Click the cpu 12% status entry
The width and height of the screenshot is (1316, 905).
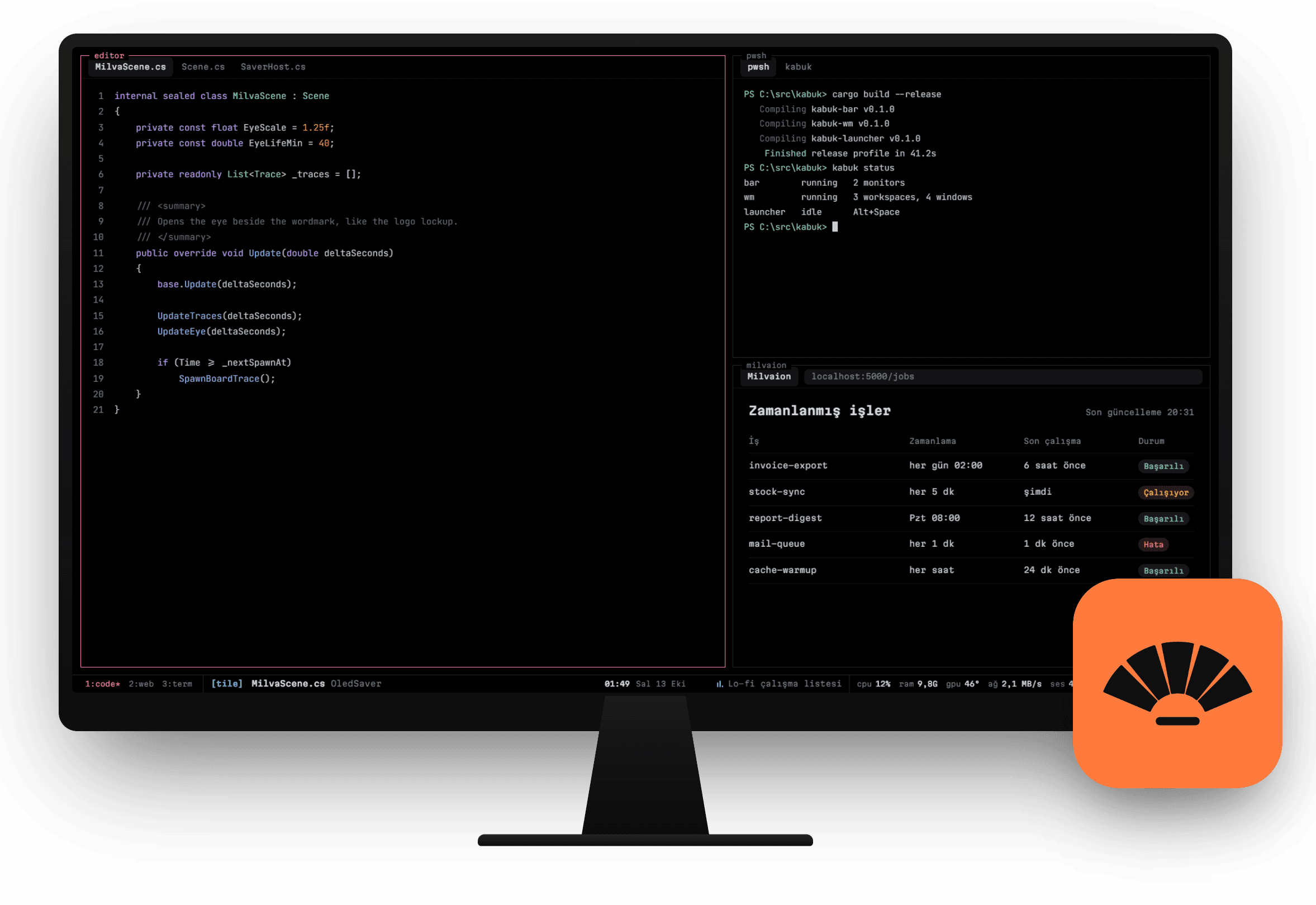(873, 683)
